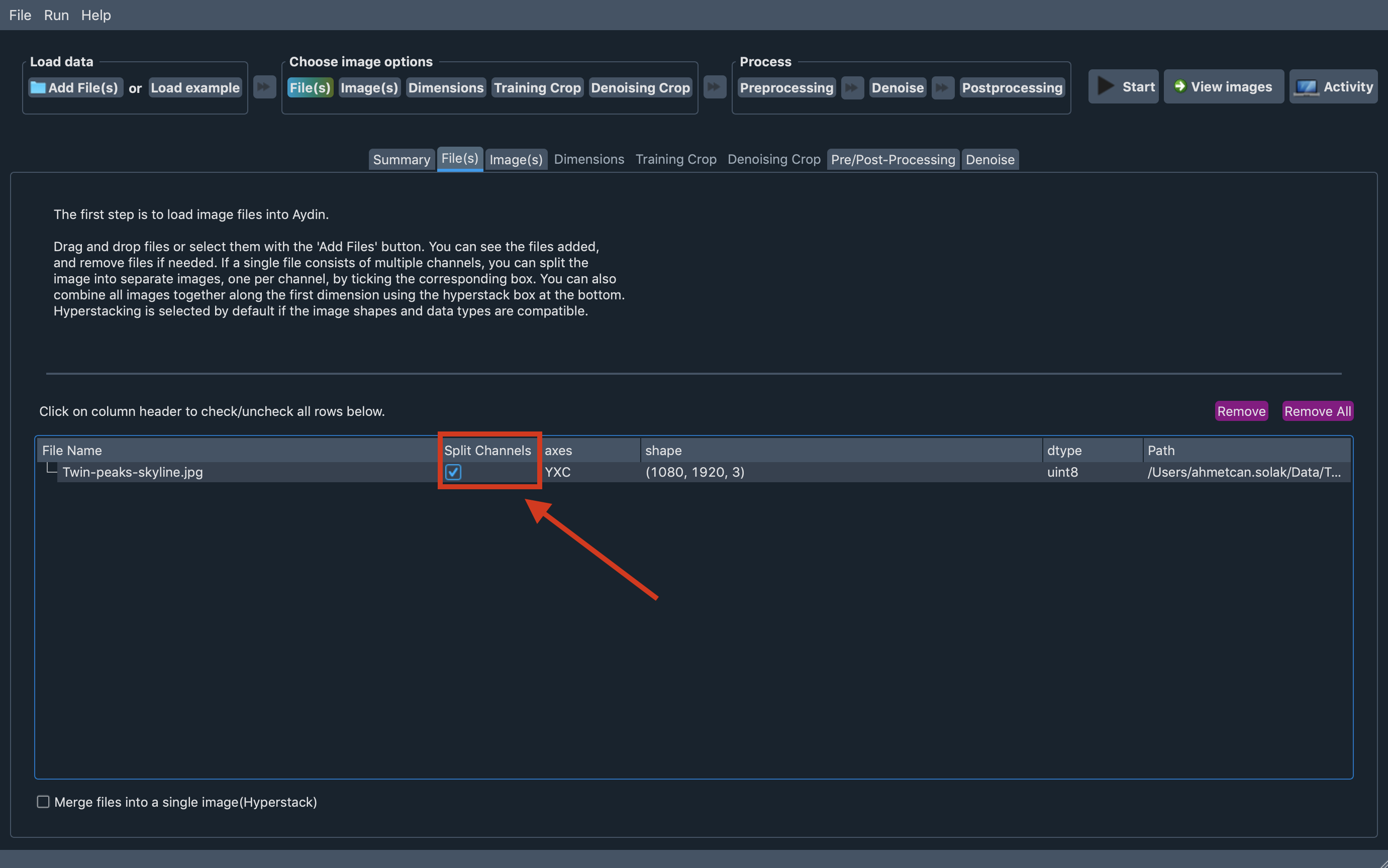
Task: Click the arrow between Denoise and Postprocessing
Action: point(942,88)
